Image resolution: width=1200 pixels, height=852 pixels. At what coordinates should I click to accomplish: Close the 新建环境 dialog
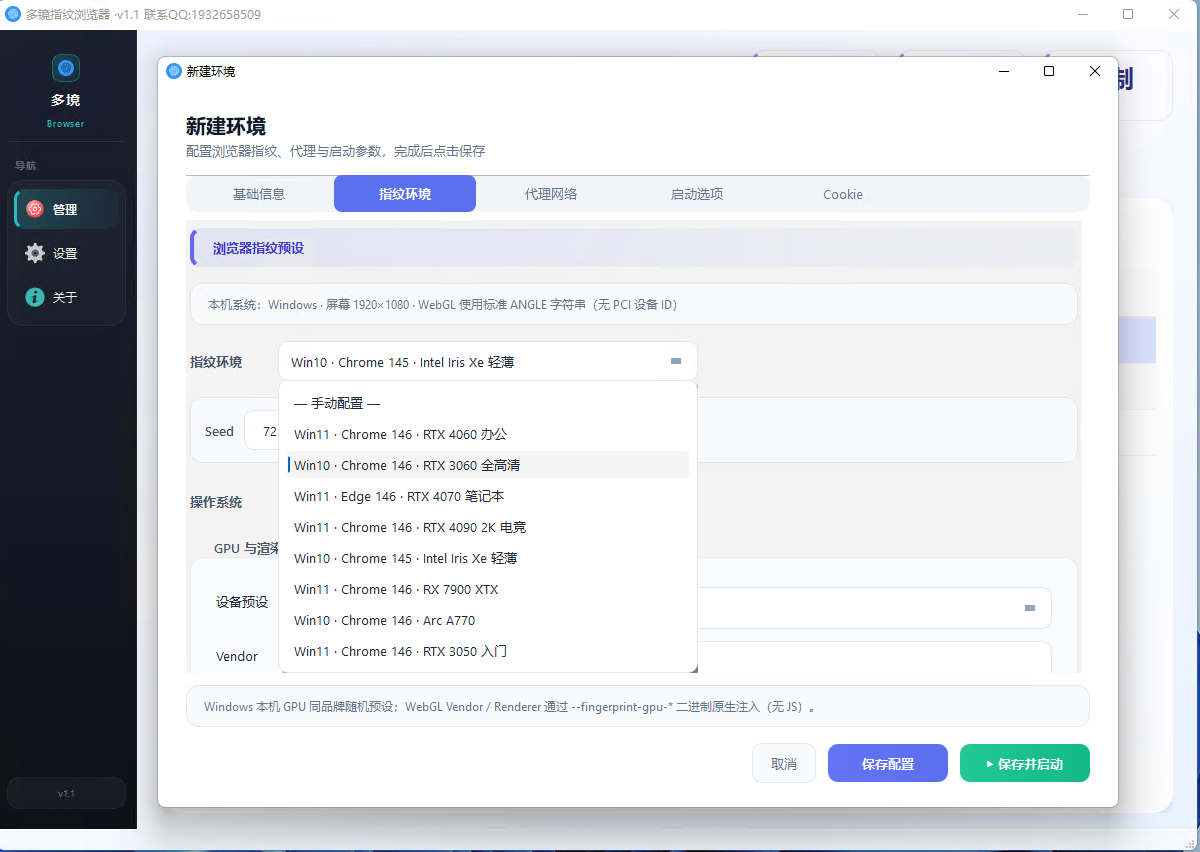[x=1095, y=71]
